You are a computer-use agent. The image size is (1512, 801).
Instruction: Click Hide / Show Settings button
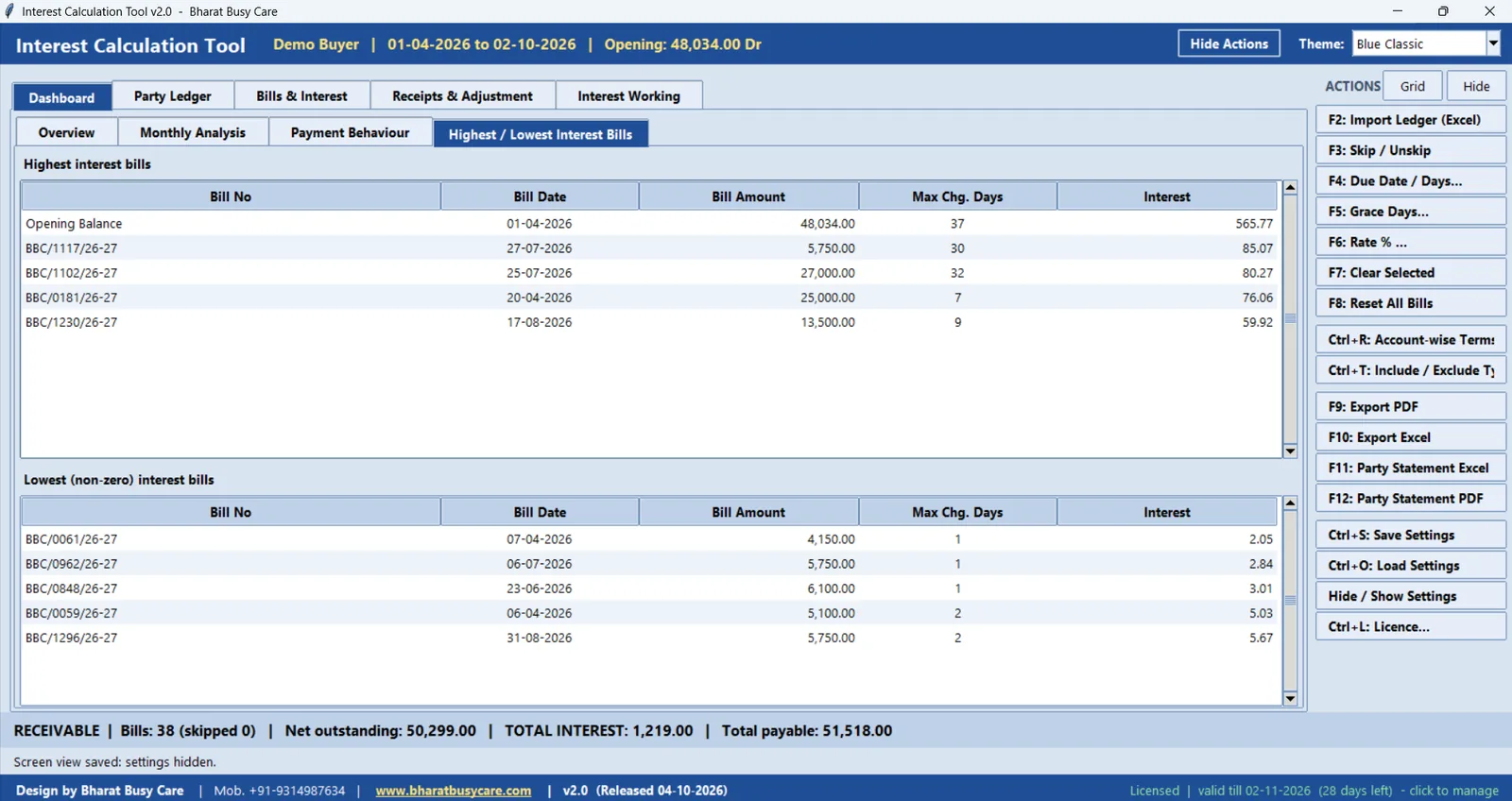click(1411, 596)
